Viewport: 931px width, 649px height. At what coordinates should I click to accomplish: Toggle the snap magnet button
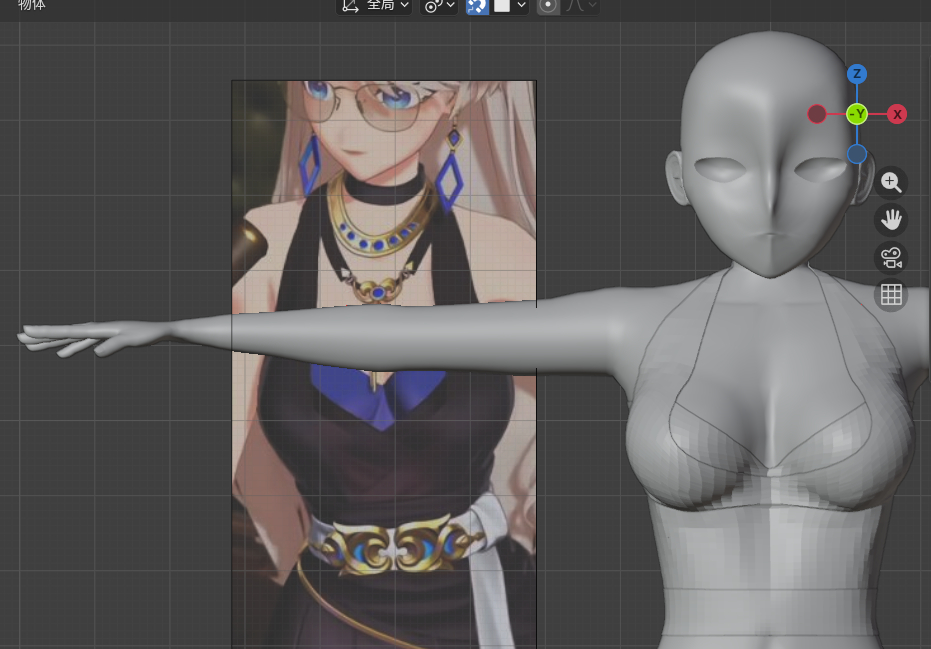[478, 6]
